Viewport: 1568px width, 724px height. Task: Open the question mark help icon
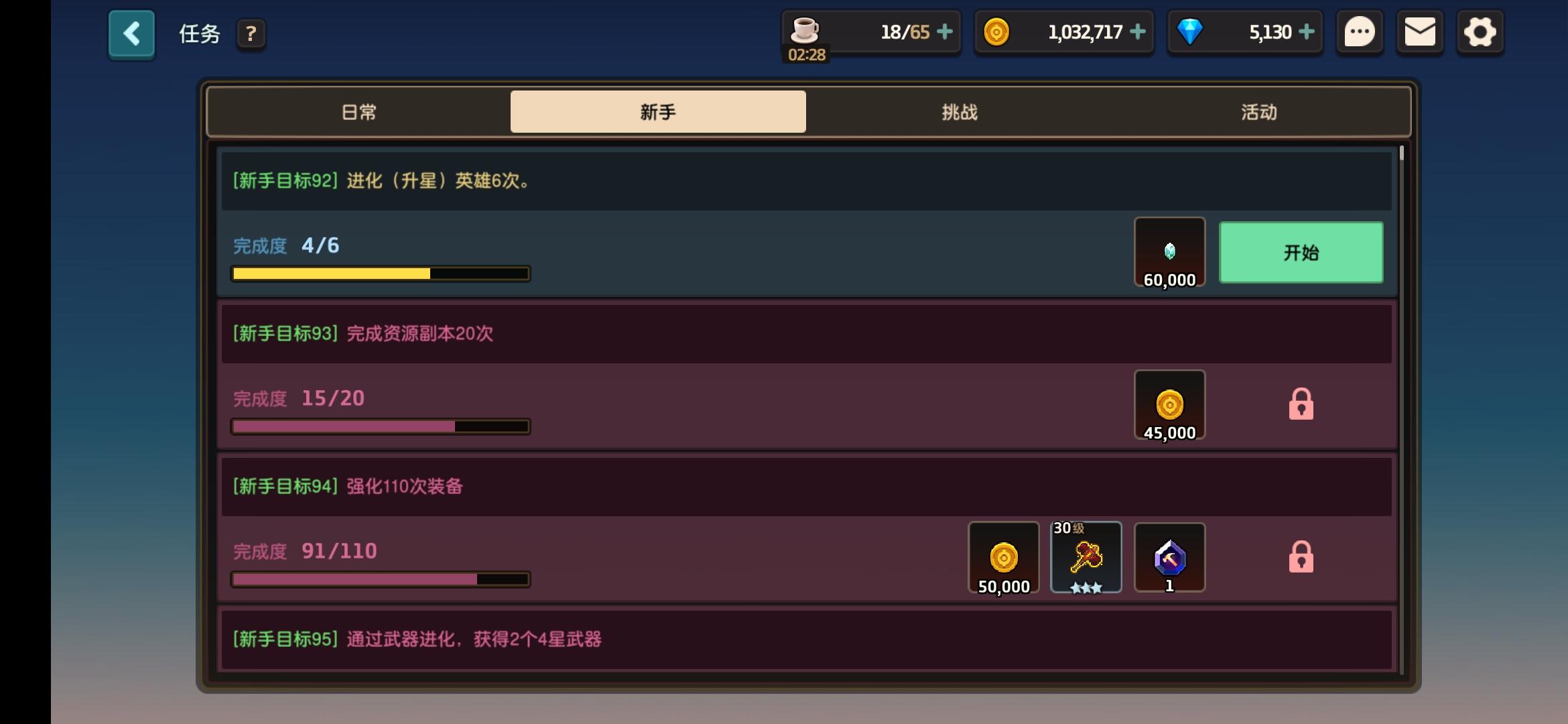pos(251,34)
